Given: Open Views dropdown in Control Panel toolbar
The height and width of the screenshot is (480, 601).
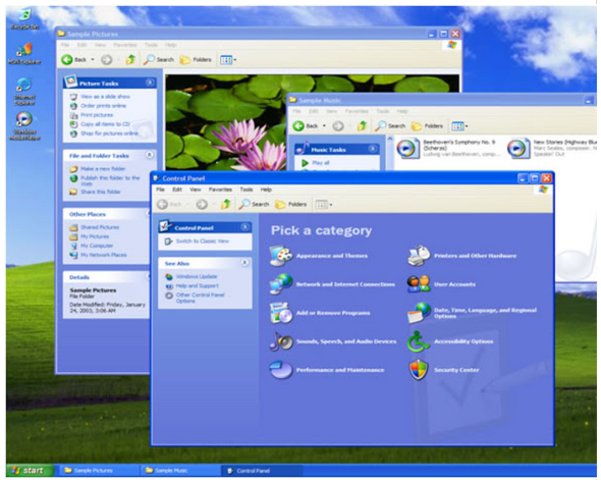Looking at the screenshot, I should pyautogui.click(x=323, y=204).
